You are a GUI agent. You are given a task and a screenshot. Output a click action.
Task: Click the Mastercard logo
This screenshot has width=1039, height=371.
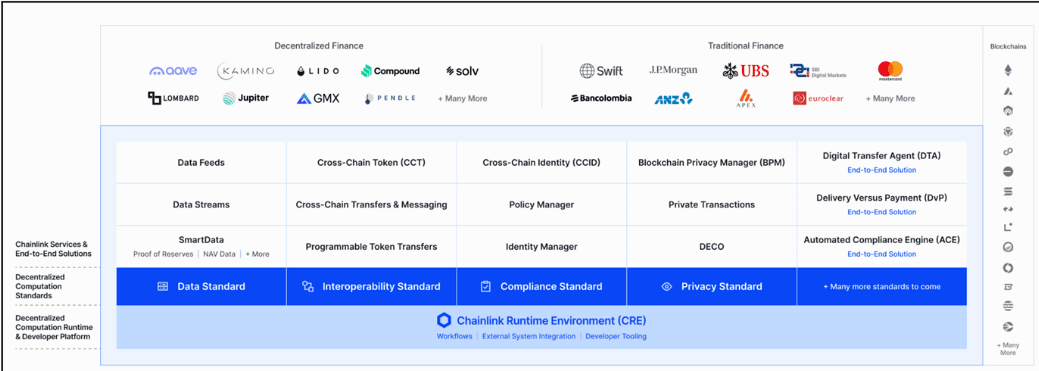891,70
